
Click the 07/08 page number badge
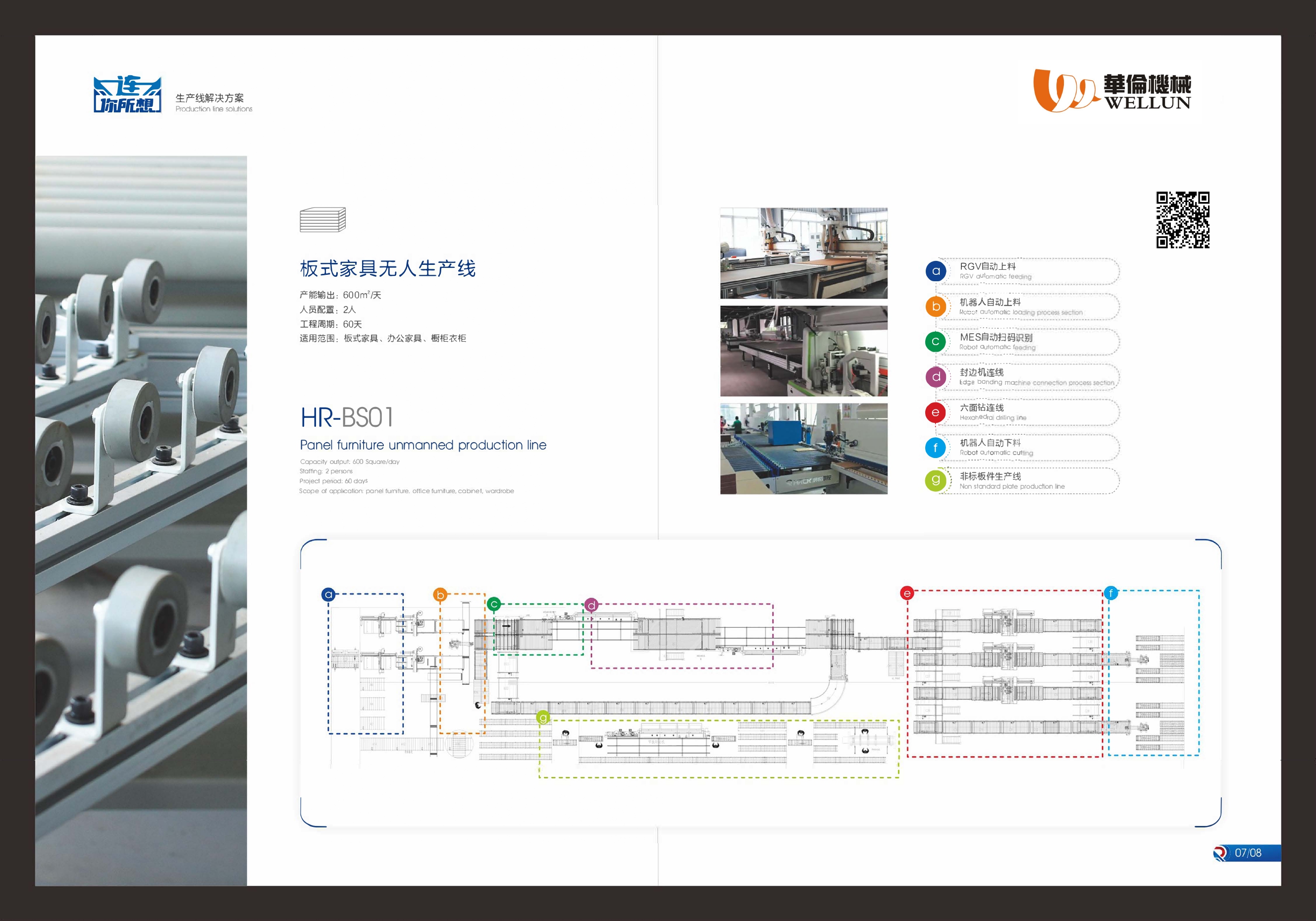tap(1247, 853)
